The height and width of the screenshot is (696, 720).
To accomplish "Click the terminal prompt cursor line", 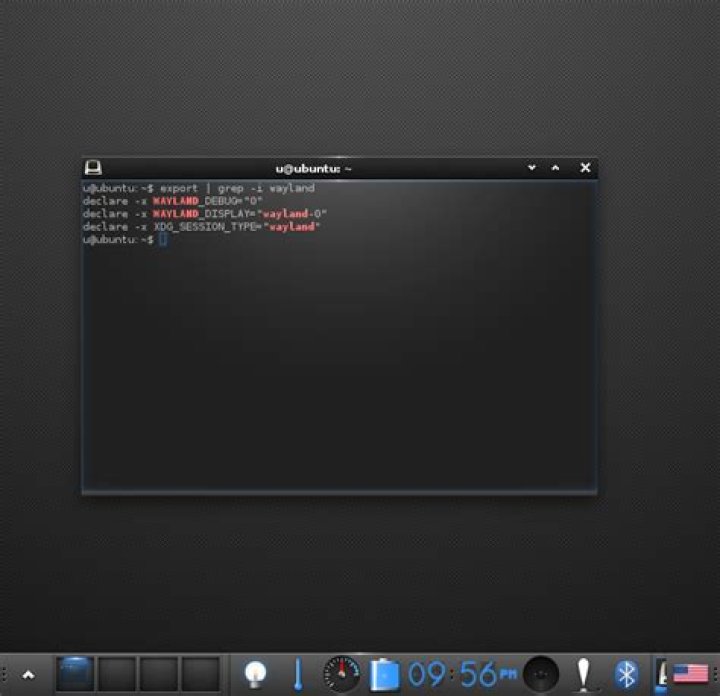I will point(125,239).
